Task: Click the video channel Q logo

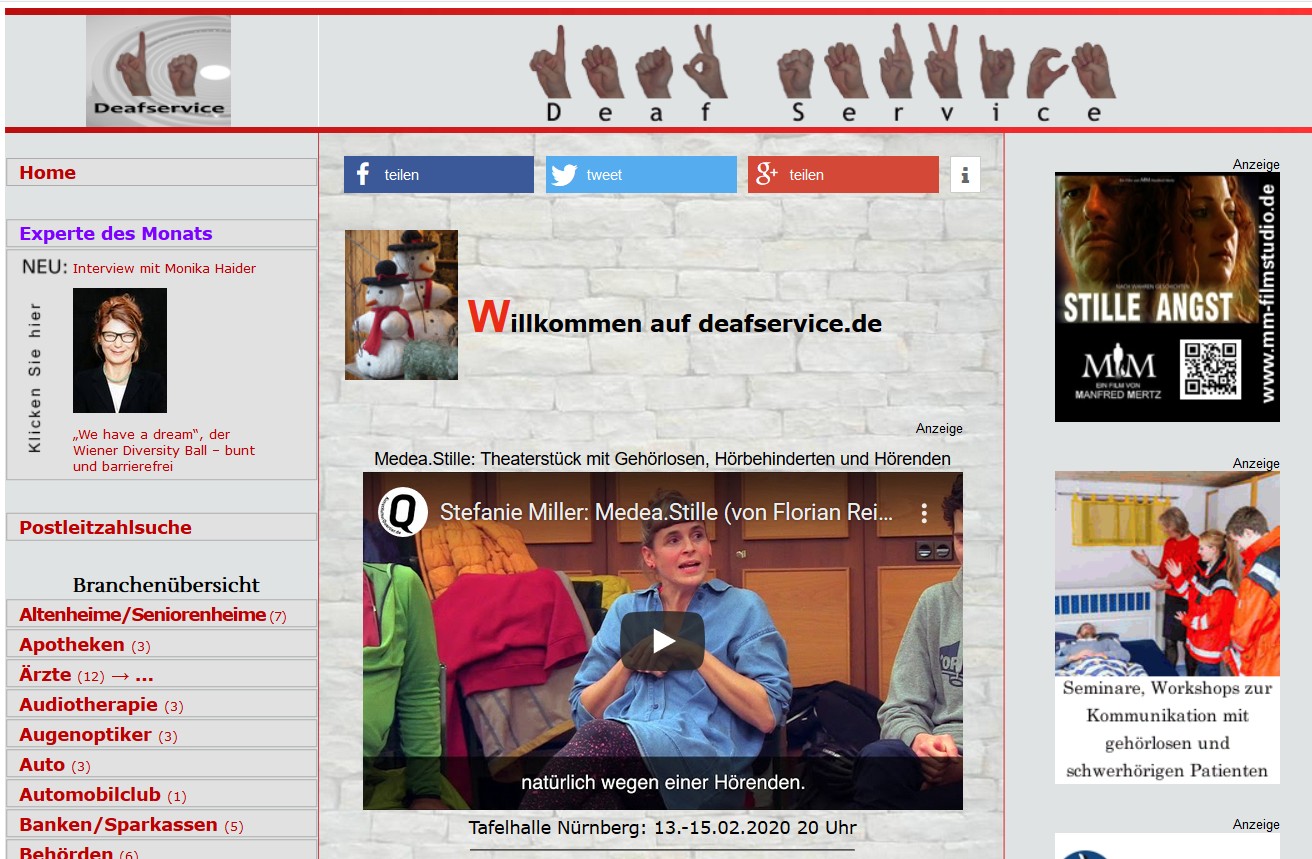Action: (403, 513)
